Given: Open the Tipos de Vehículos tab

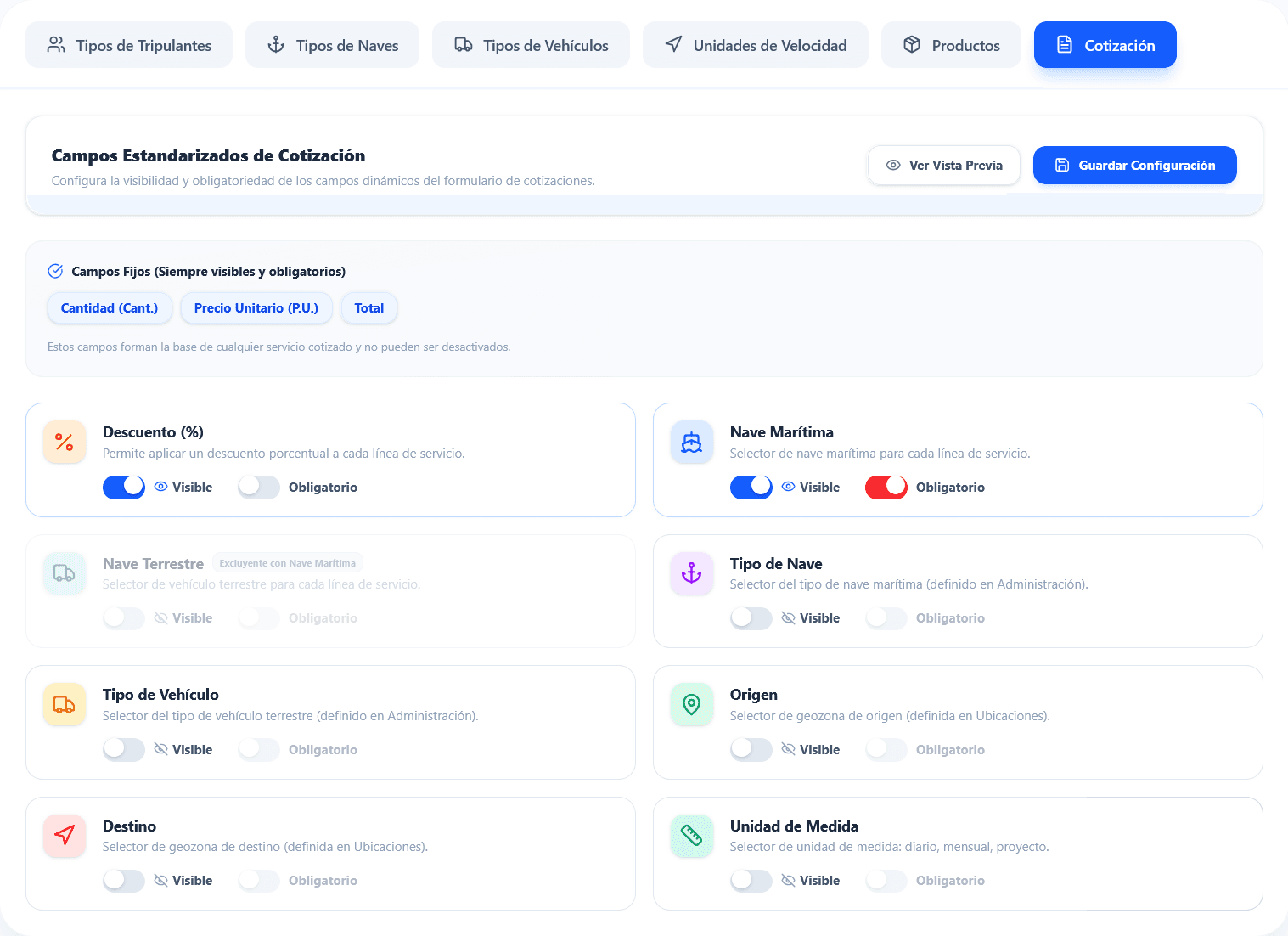Looking at the screenshot, I should [x=531, y=45].
